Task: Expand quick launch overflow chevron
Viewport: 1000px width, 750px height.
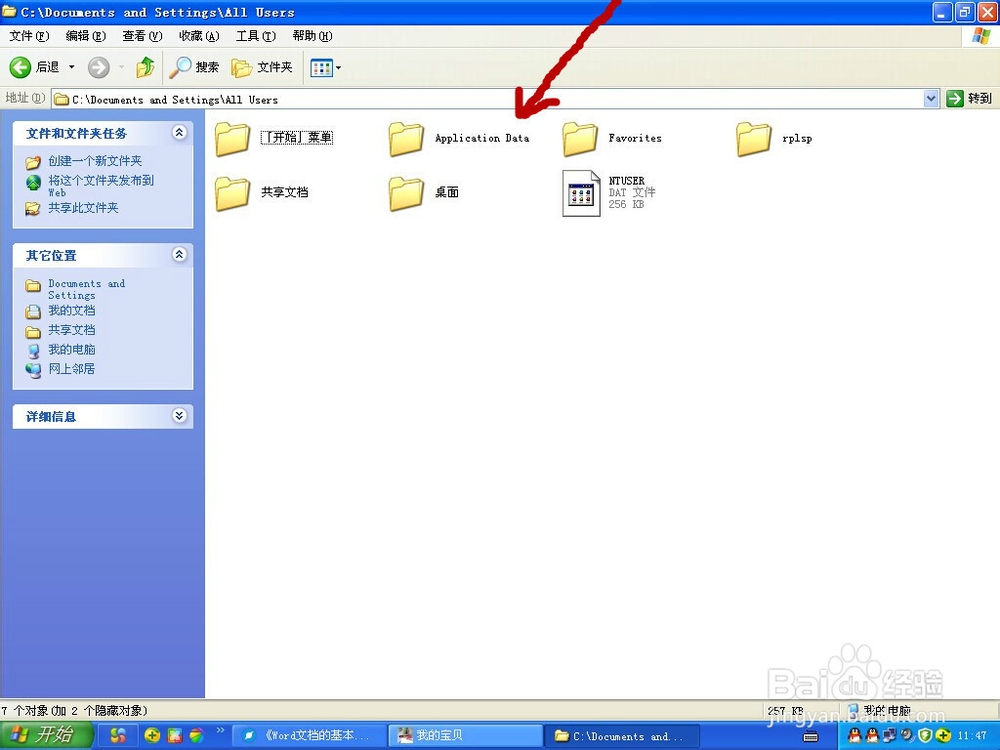Action: (221, 731)
